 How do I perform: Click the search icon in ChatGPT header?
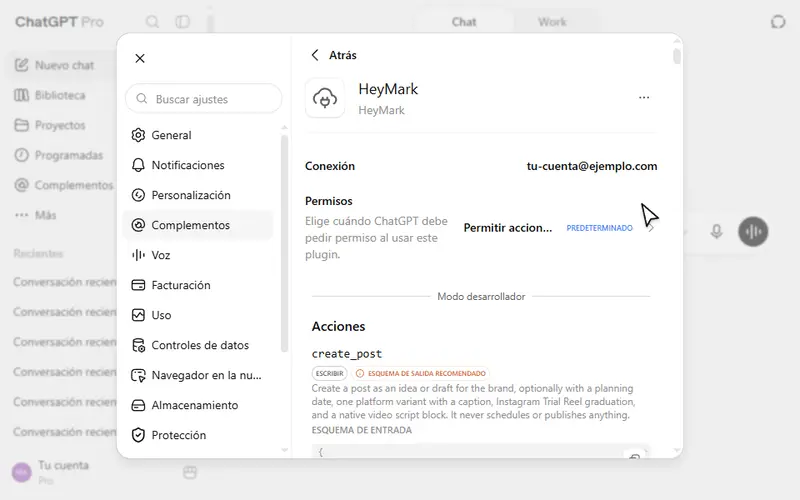pos(152,22)
